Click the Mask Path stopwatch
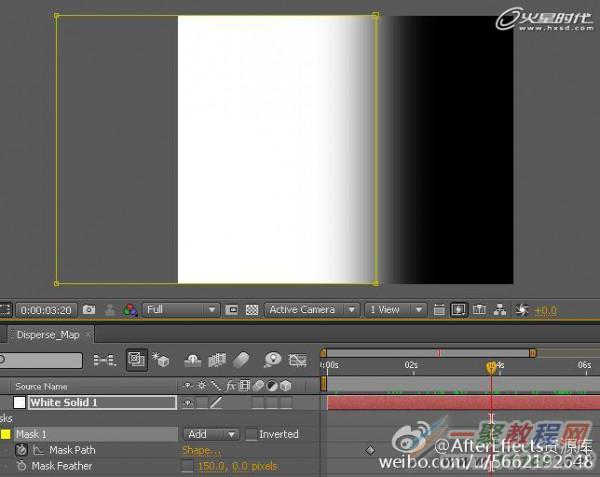Screen dimensions: 600x477 pos(21,450)
